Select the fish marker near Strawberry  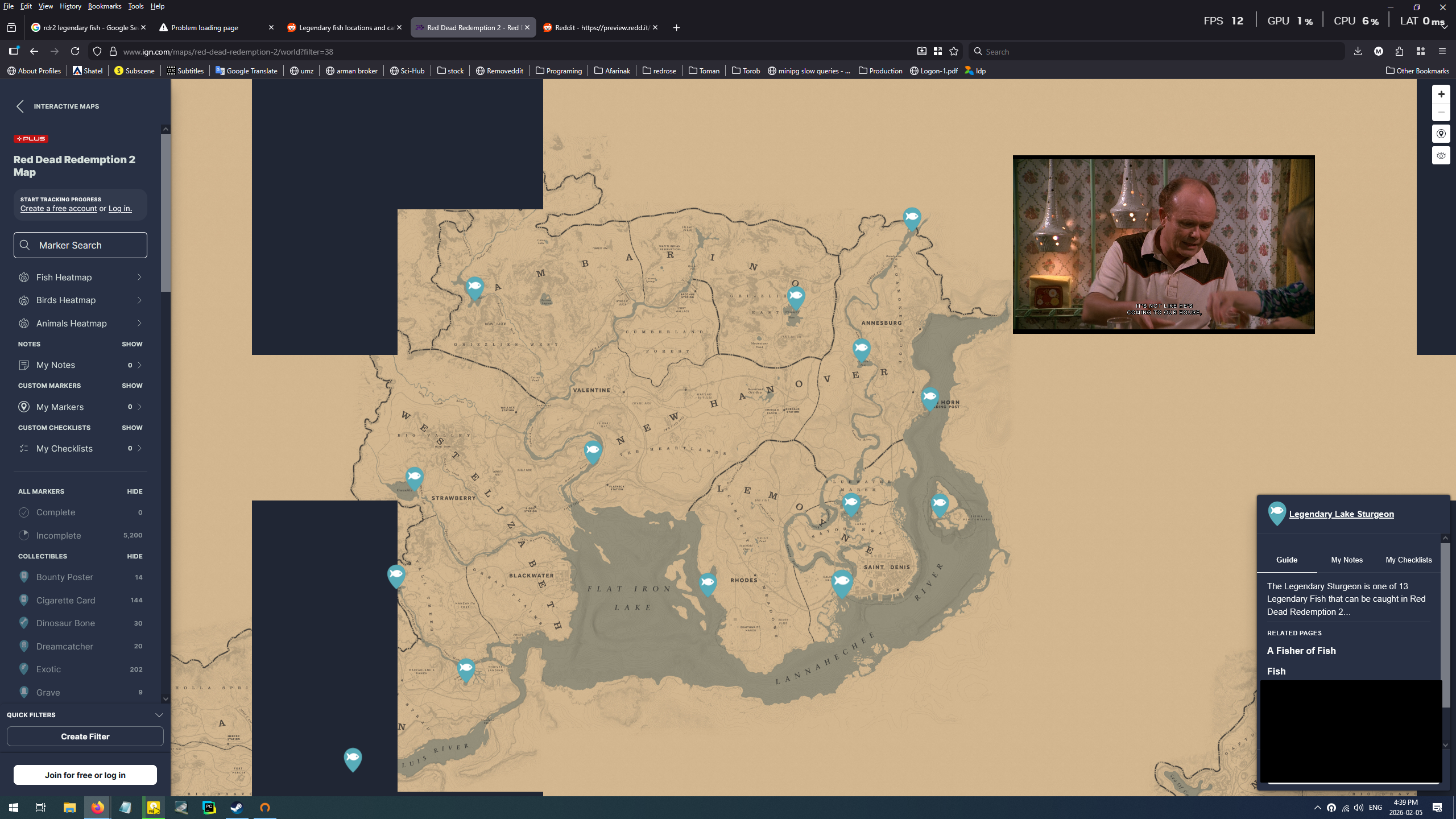tap(414, 478)
